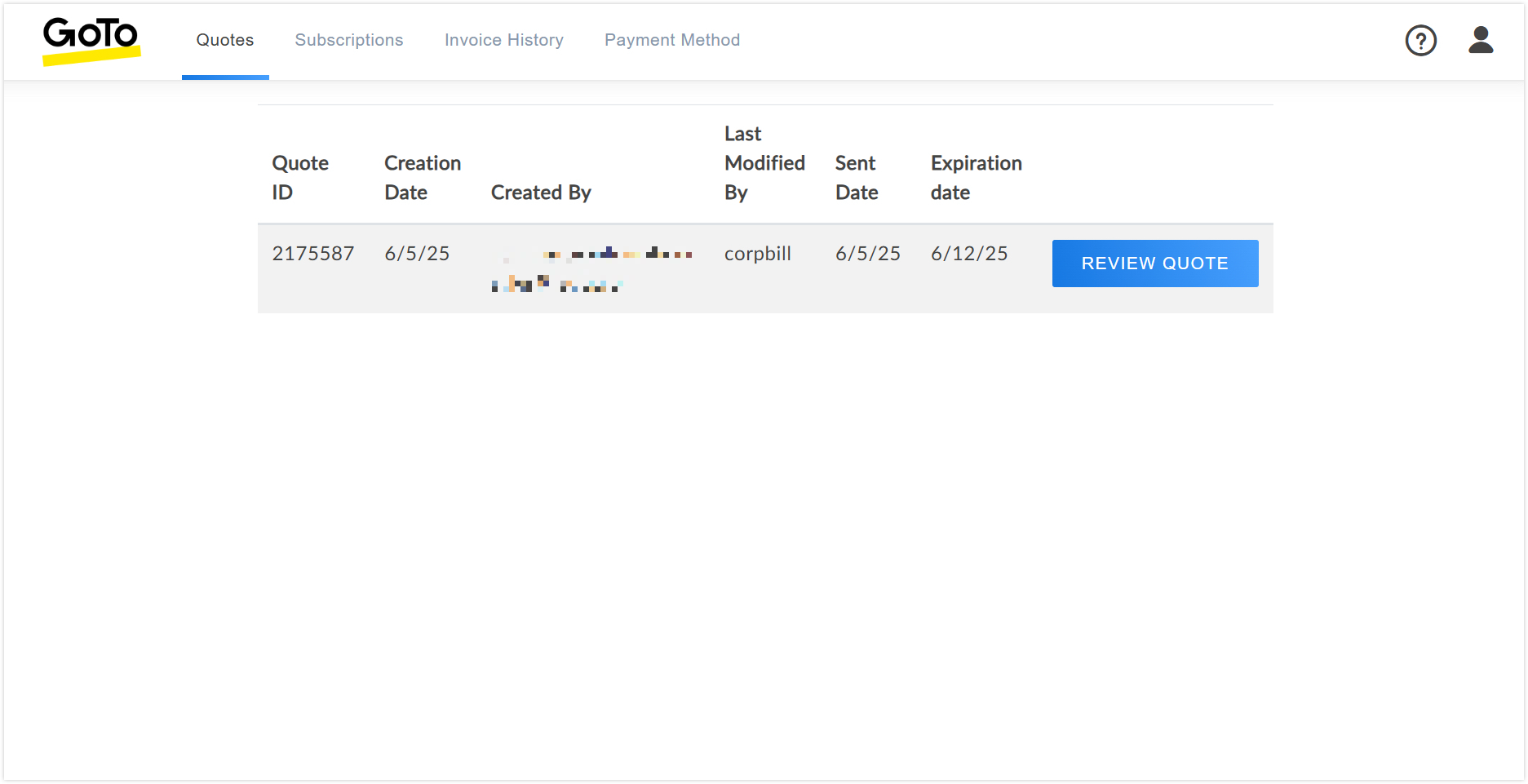Click the Quote ID column header
The width and height of the screenshot is (1528, 784).
click(300, 178)
